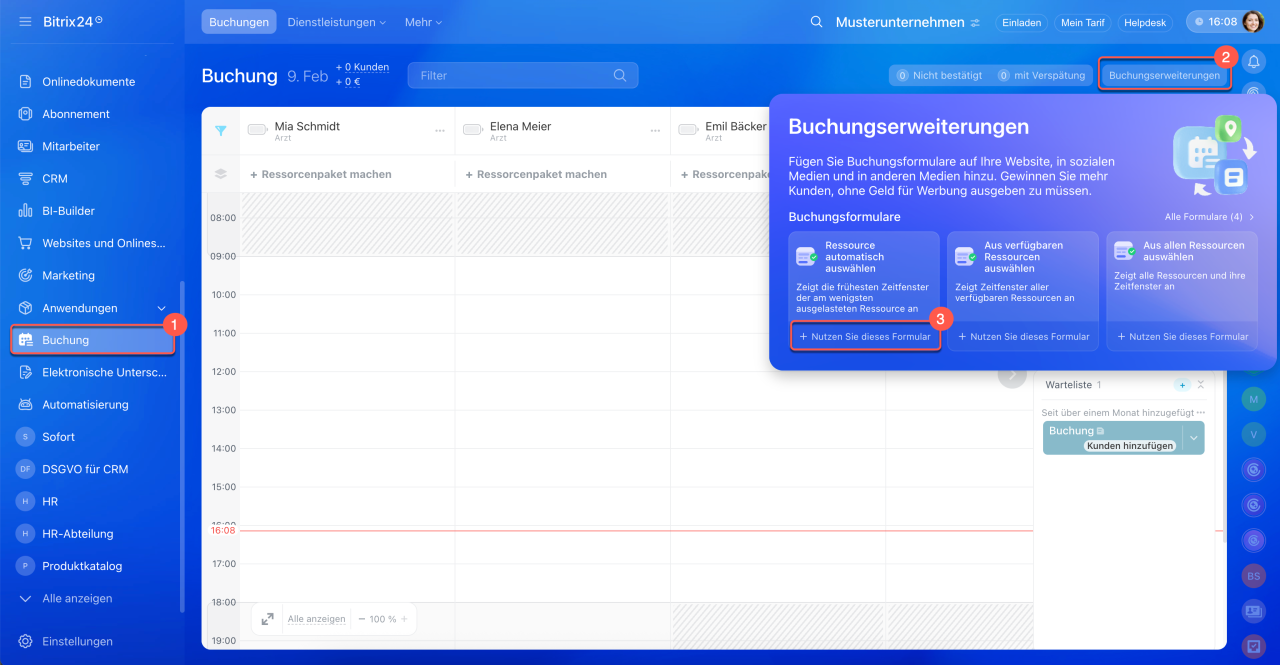Viewport: 1280px width, 665px height.
Task: Select the Buchungen tab
Action: (x=239, y=22)
